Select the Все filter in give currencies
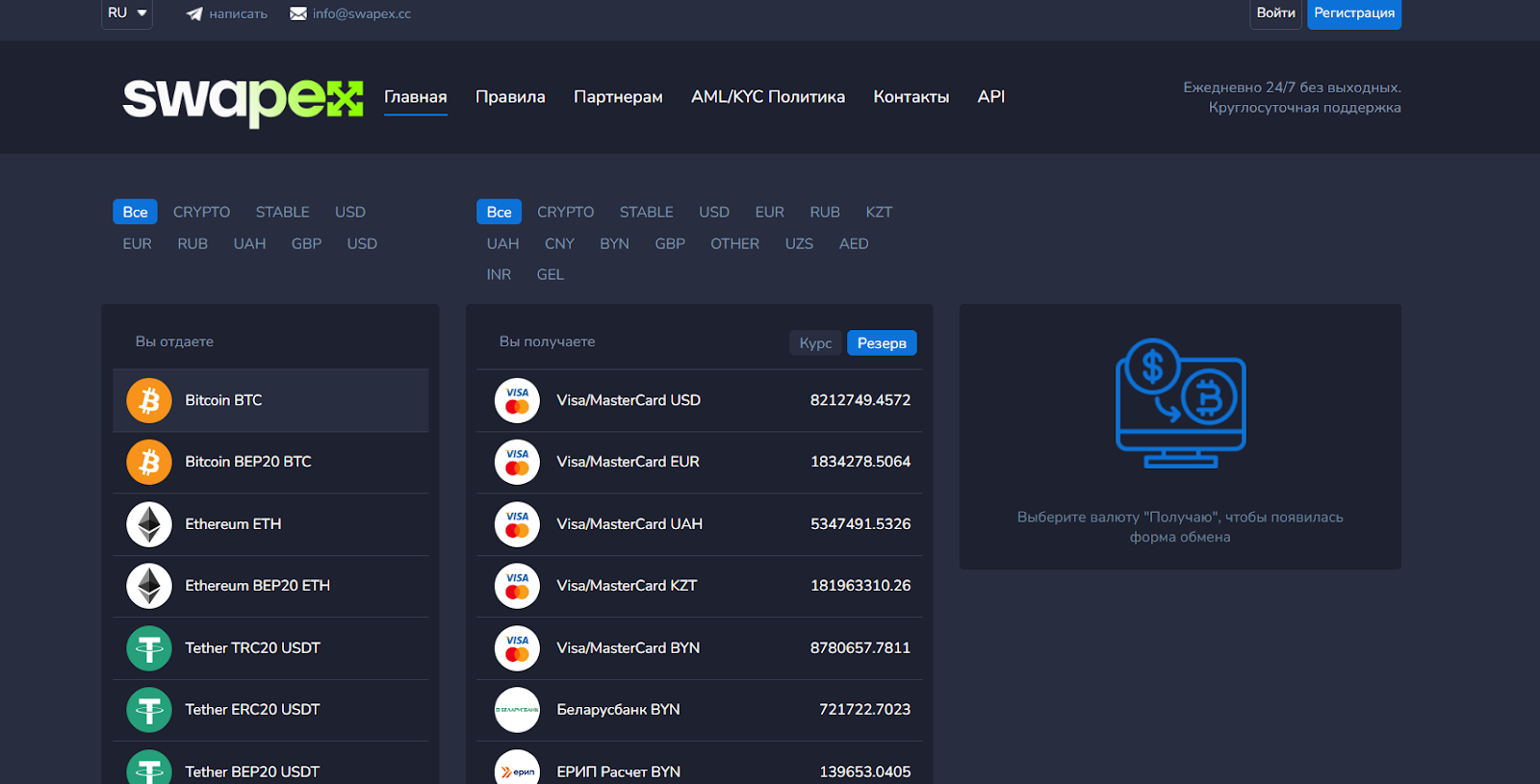This screenshot has width=1540, height=784. tap(135, 212)
